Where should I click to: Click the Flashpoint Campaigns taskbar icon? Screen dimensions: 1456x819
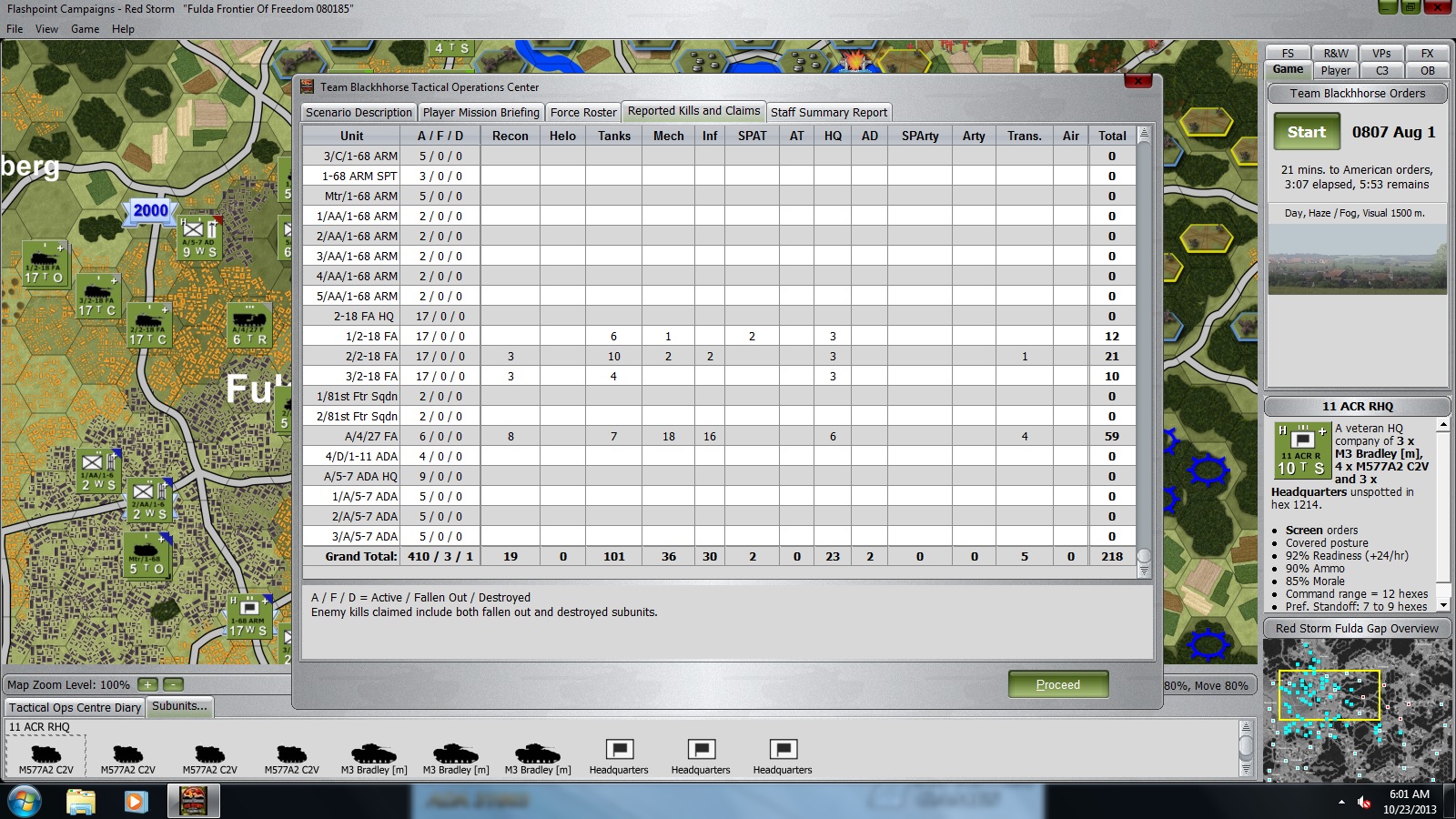(193, 802)
